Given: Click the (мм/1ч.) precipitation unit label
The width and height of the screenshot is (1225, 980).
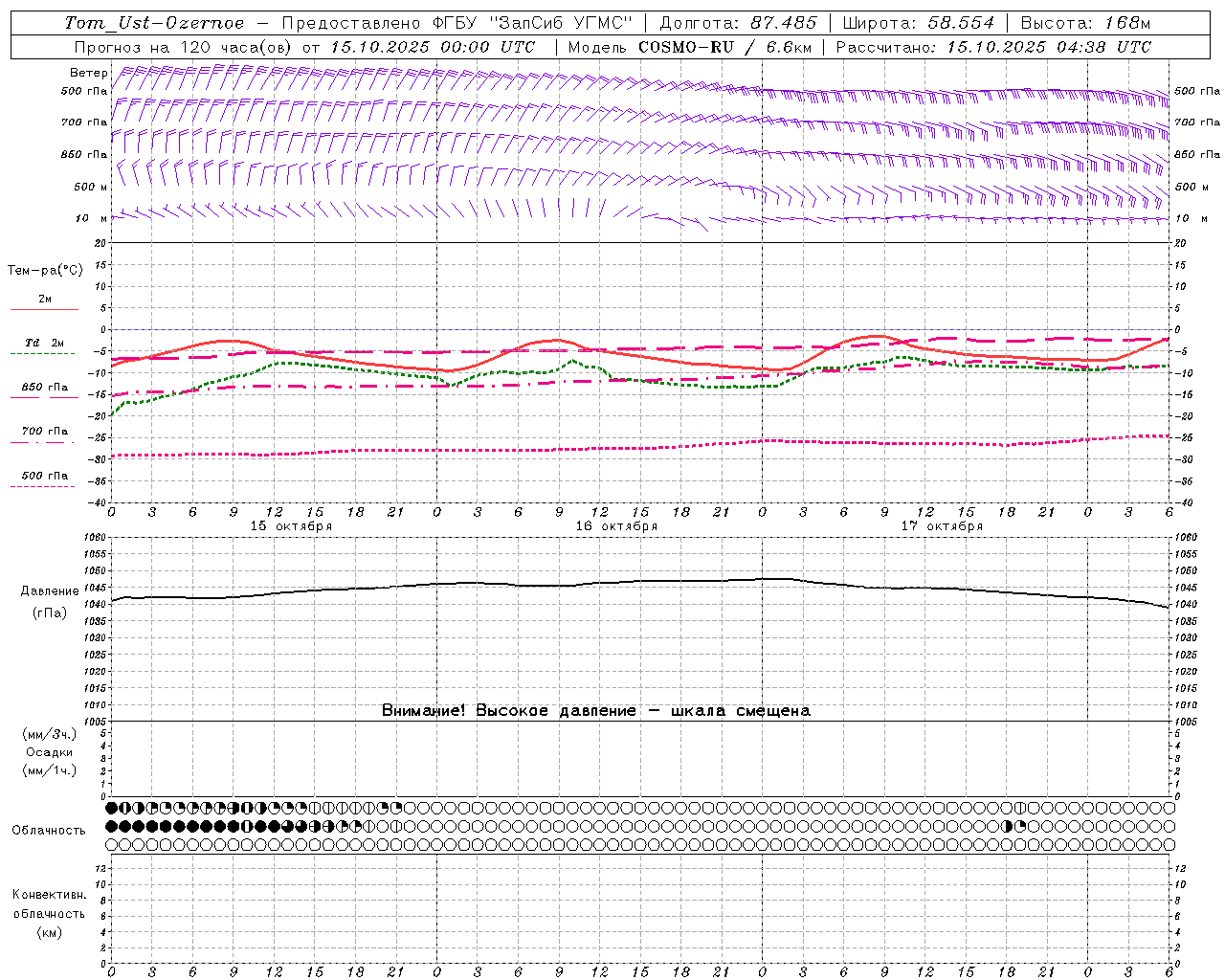Looking at the screenshot, I should [x=50, y=770].
